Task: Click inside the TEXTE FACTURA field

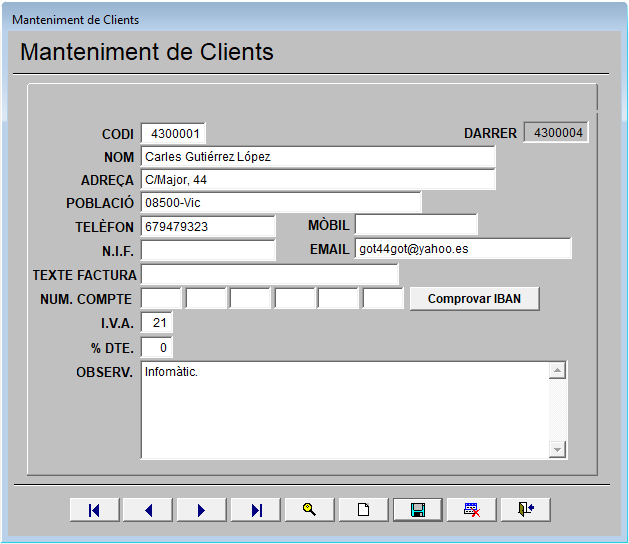Action: (270, 274)
